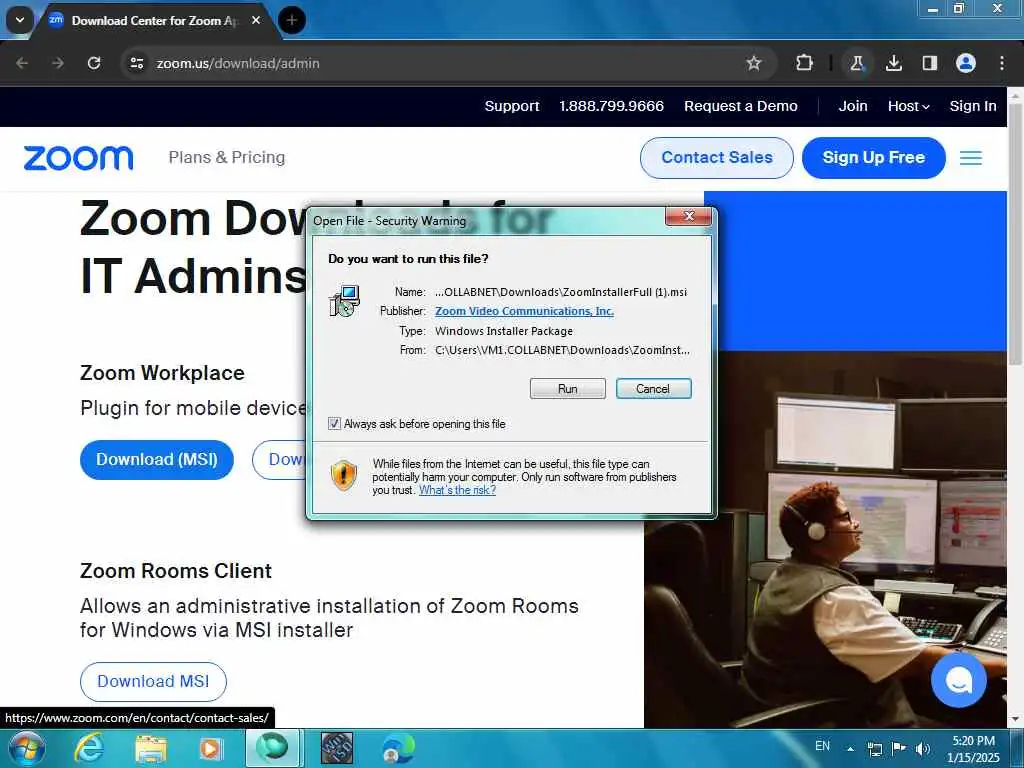This screenshot has width=1024, height=768.
Task: Launch Internet Explorer from taskbar
Action: coord(89,748)
